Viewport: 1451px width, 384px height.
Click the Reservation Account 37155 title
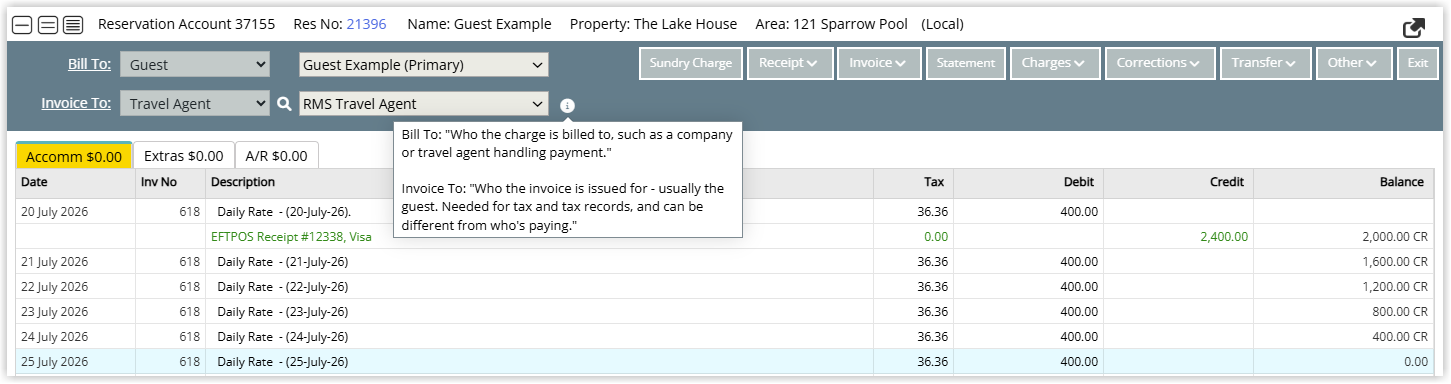pyautogui.click(x=186, y=24)
